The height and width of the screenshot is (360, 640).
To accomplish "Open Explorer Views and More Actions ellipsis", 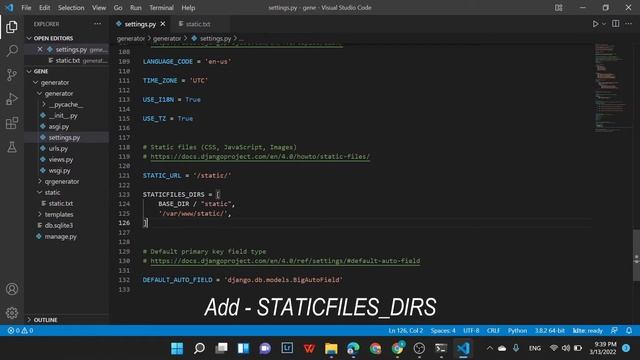I will [x=97, y=24].
